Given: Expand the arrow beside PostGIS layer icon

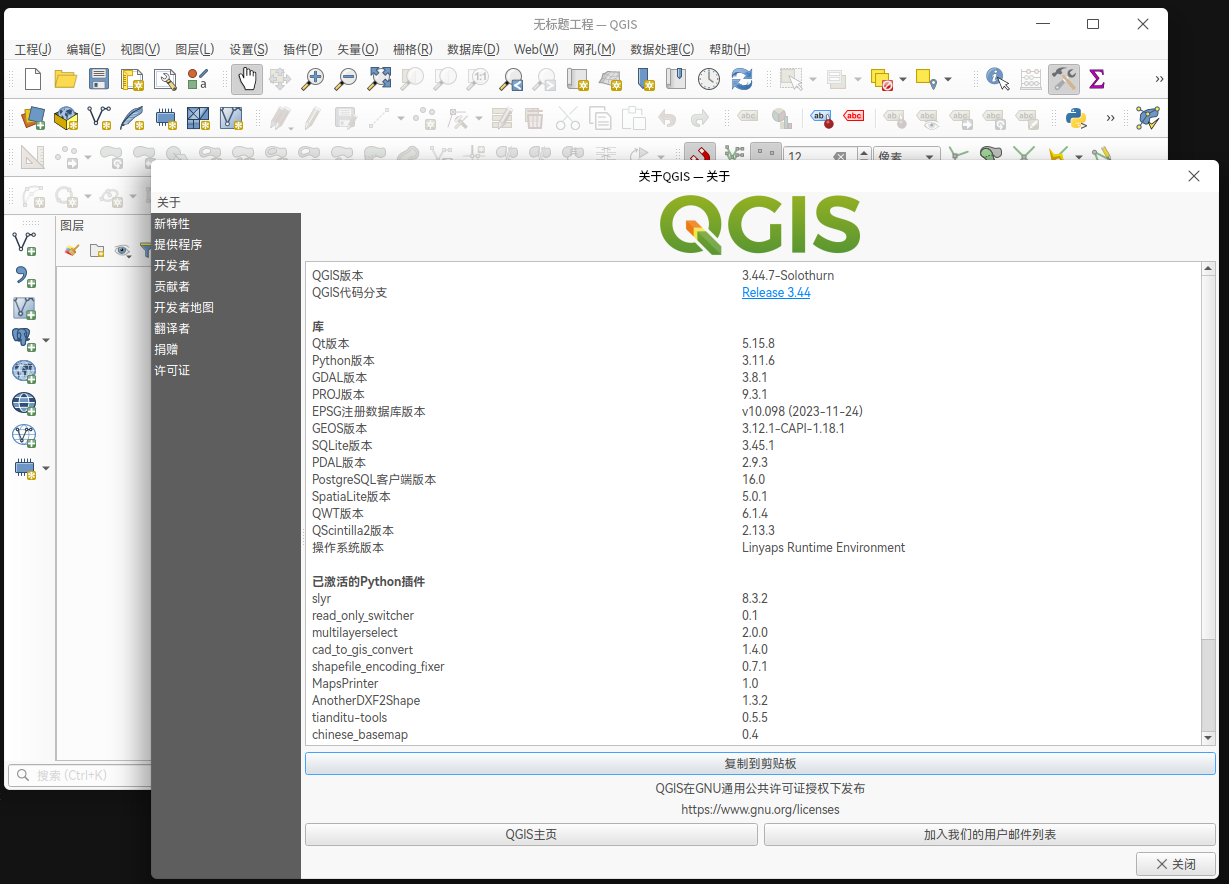Looking at the screenshot, I should point(46,341).
